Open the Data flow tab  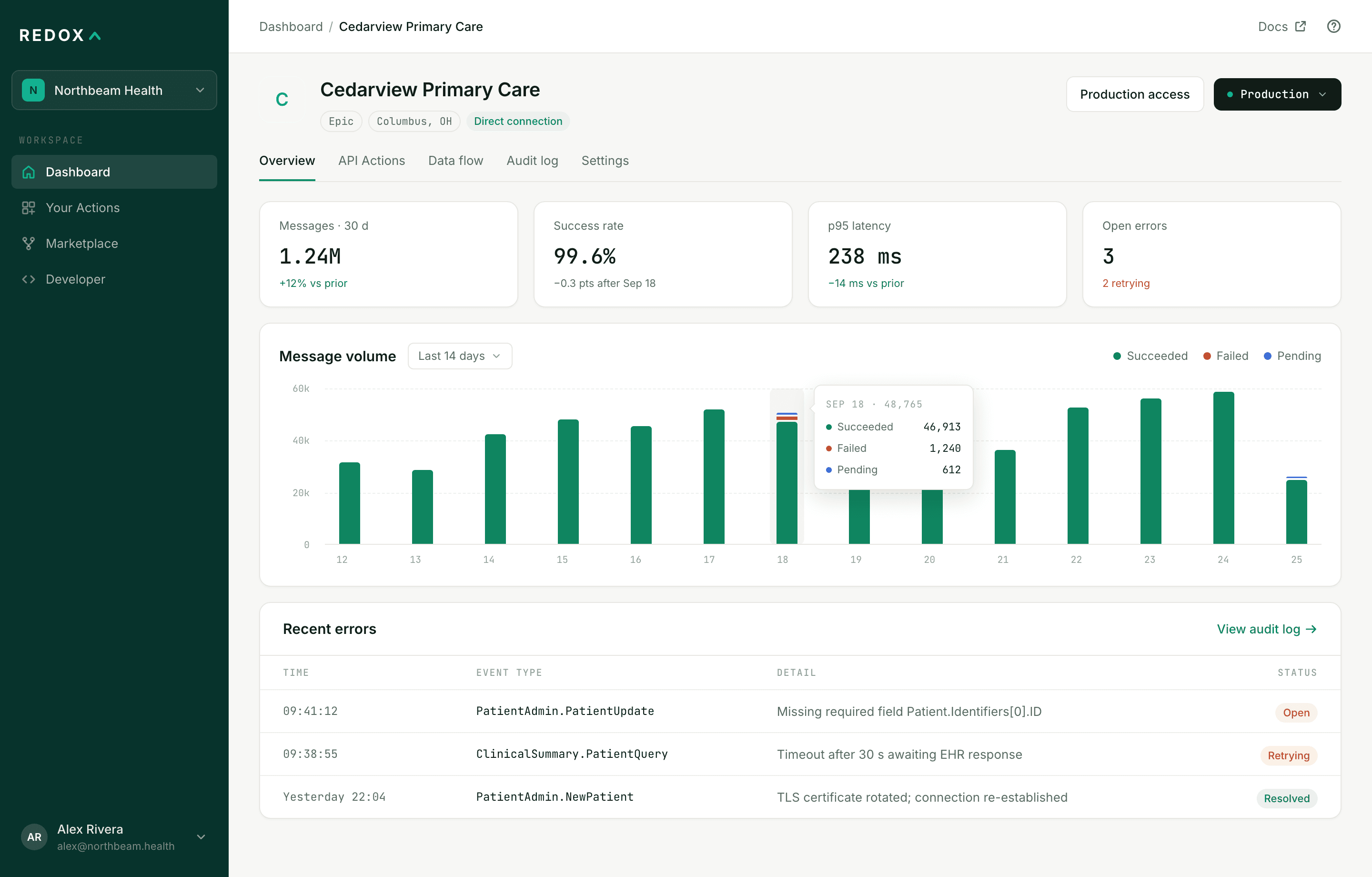456,161
